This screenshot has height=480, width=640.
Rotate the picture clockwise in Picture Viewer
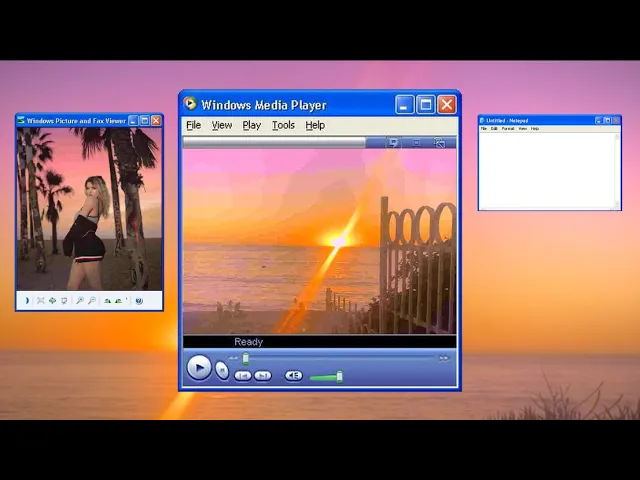click(107, 300)
